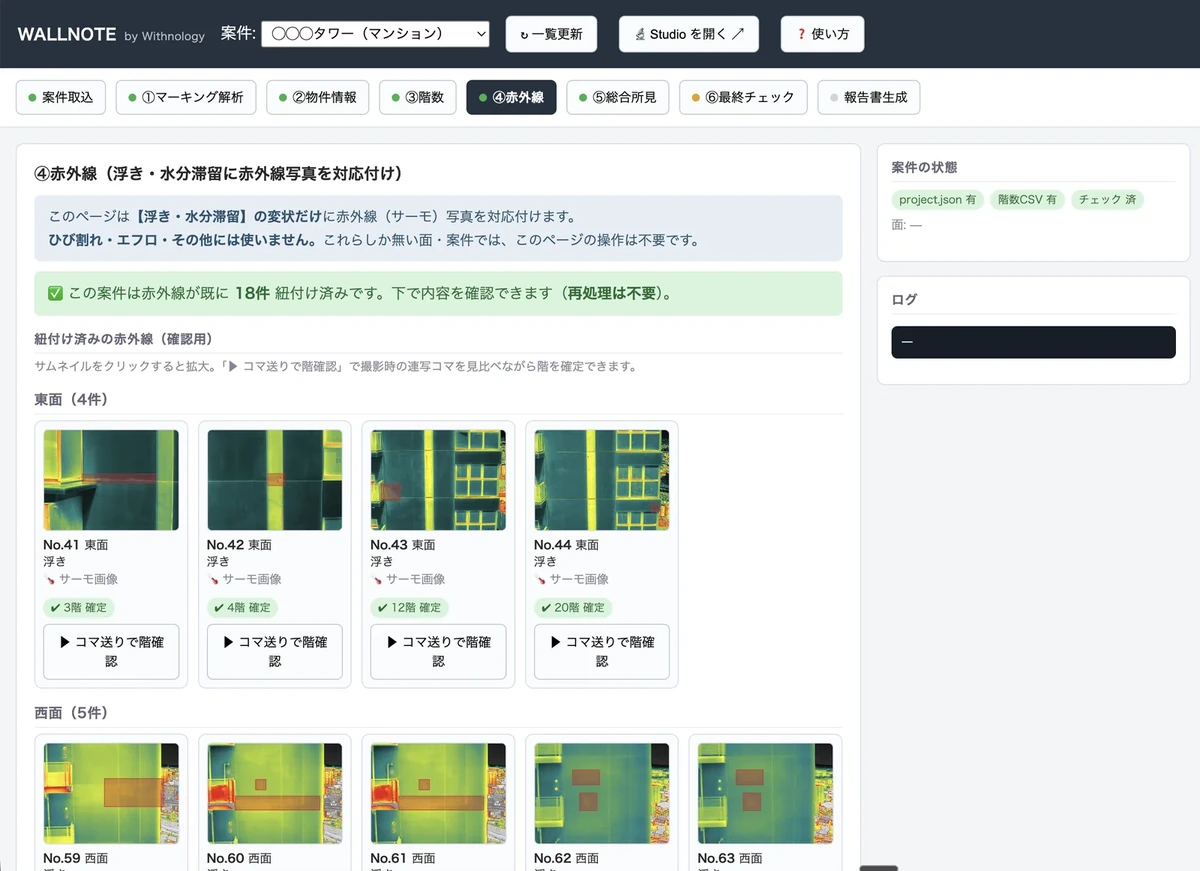Switch to the ③階数 tab
Viewport: 1200px width, 871px height.
418,98
